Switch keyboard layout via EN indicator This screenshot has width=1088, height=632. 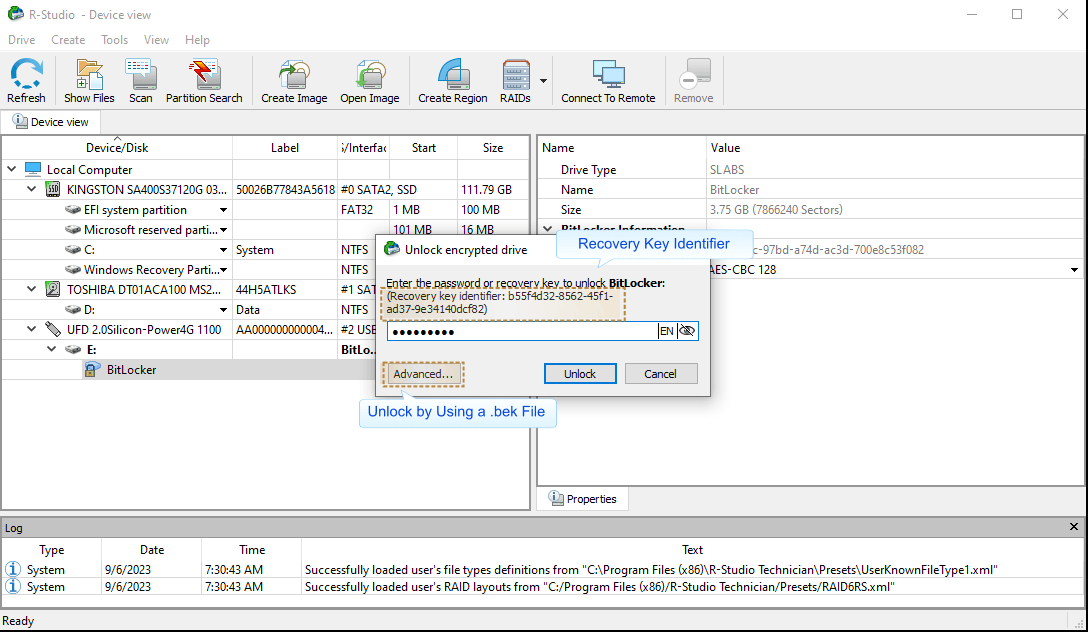pyautogui.click(x=666, y=331)
